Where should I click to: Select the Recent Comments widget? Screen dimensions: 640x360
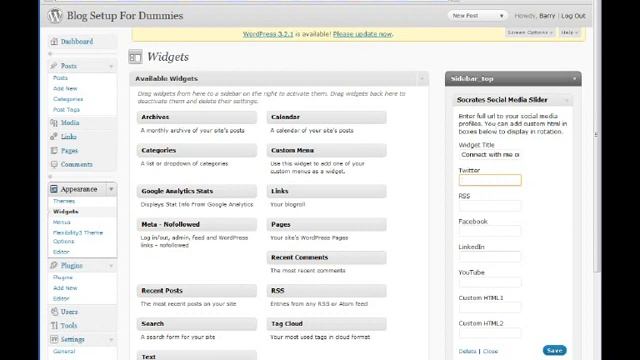327,258
